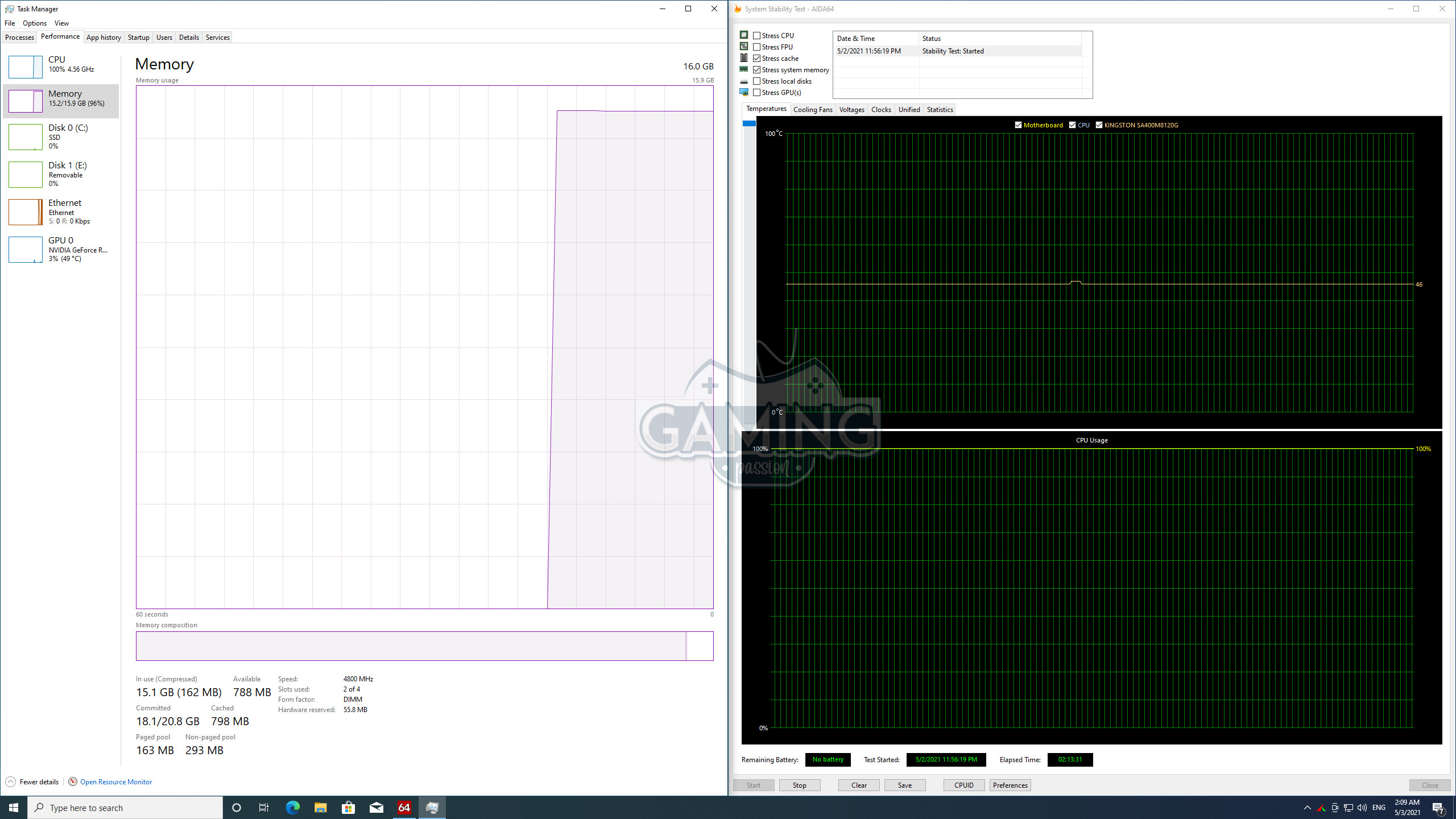The height and width of the screenshot is (819, 1456).
Task: Open Resource Monitor link
Action: [x=115, y=782]
